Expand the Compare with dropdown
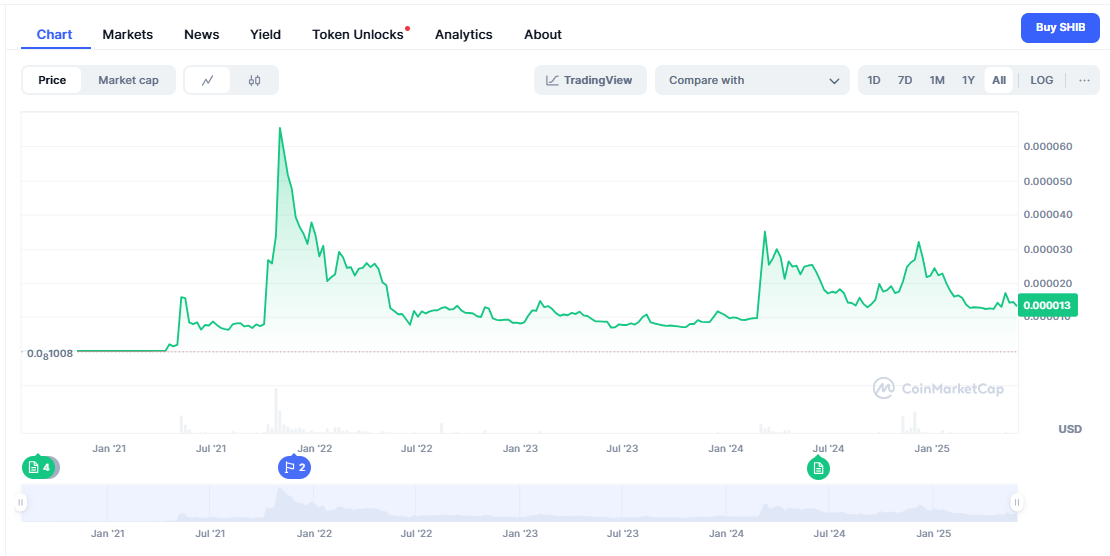Screen dimensions: 1110x556 pyautogui.click(x=752, y=80)
